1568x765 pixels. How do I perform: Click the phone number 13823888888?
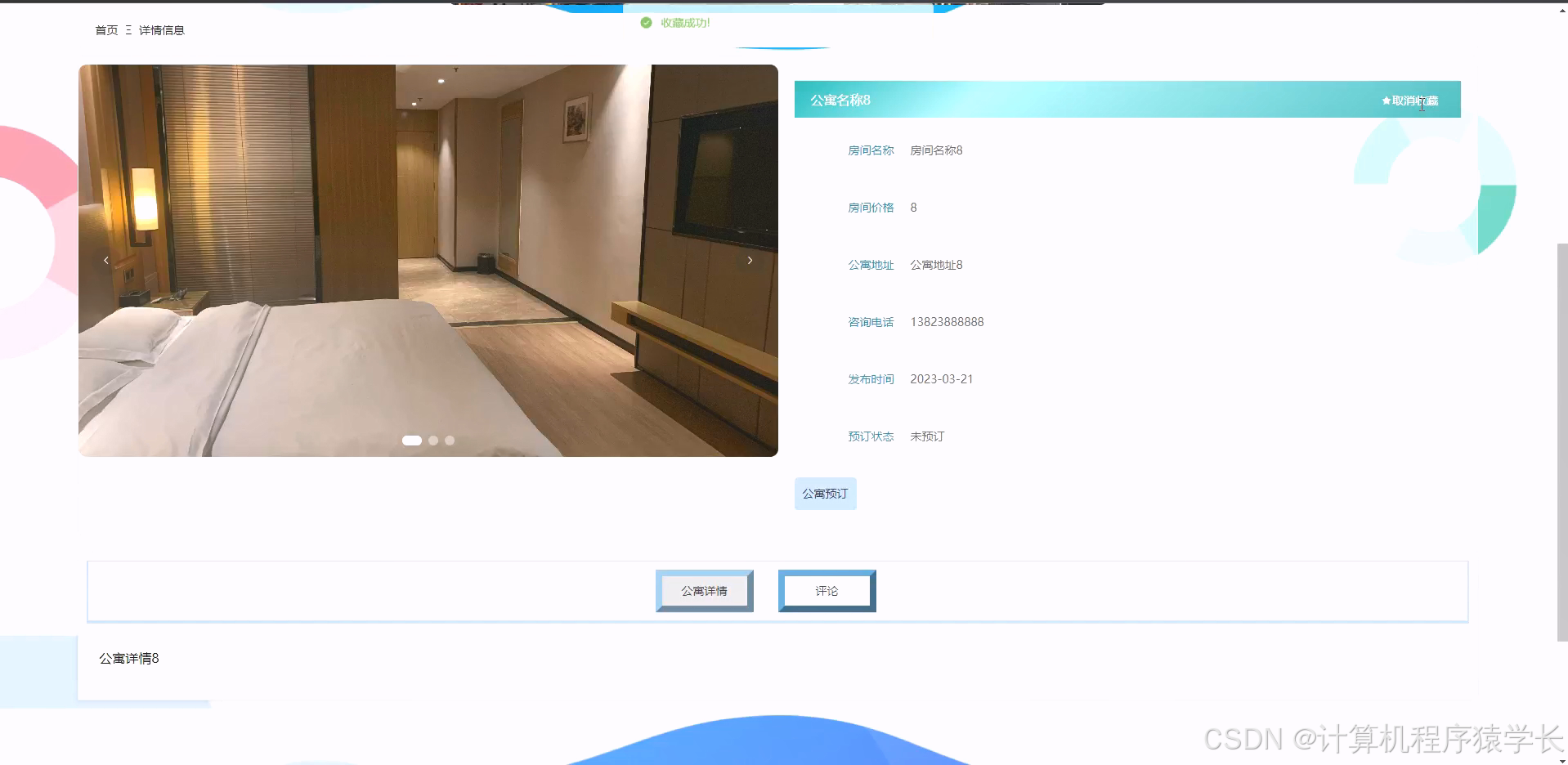coord(947,322)
